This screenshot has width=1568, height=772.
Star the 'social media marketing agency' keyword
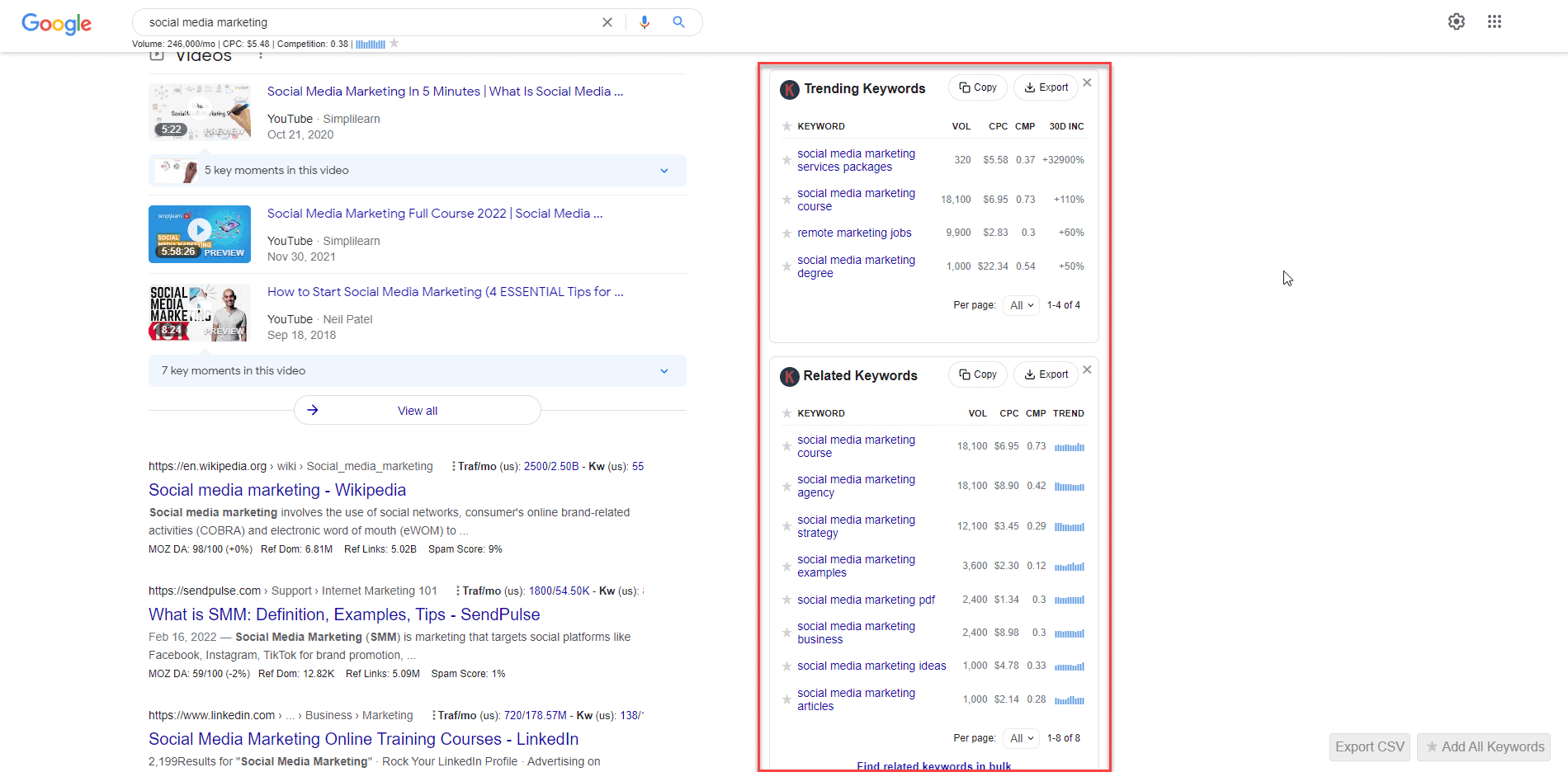point(786,486)
